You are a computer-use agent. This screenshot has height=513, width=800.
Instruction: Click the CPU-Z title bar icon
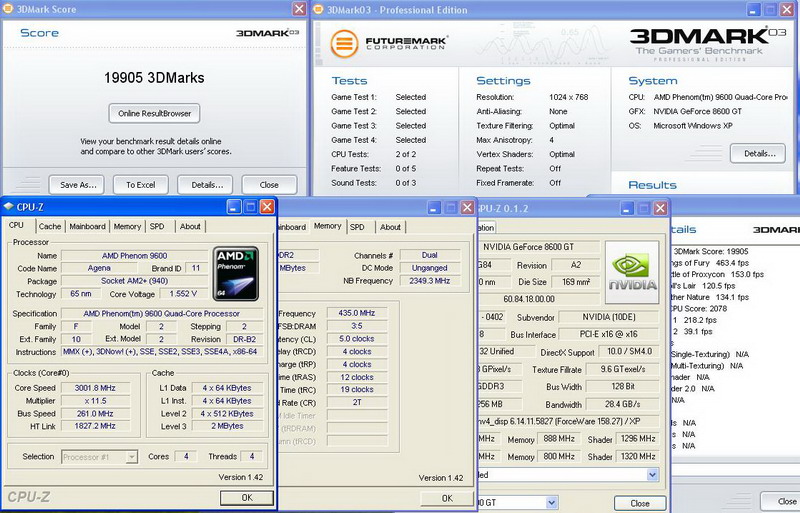point(8,206)
